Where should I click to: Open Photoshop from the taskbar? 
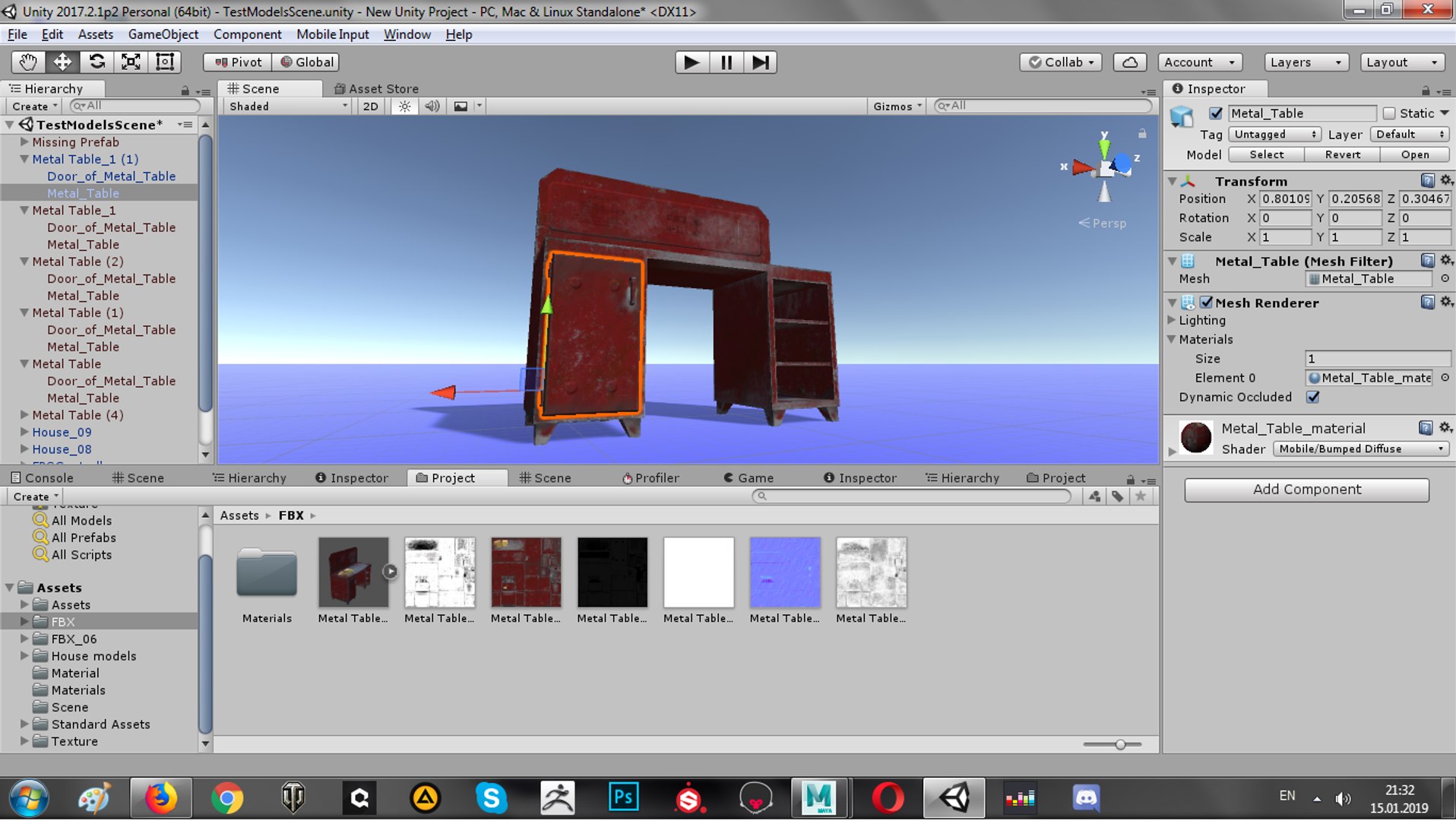[x=623, y=798]
